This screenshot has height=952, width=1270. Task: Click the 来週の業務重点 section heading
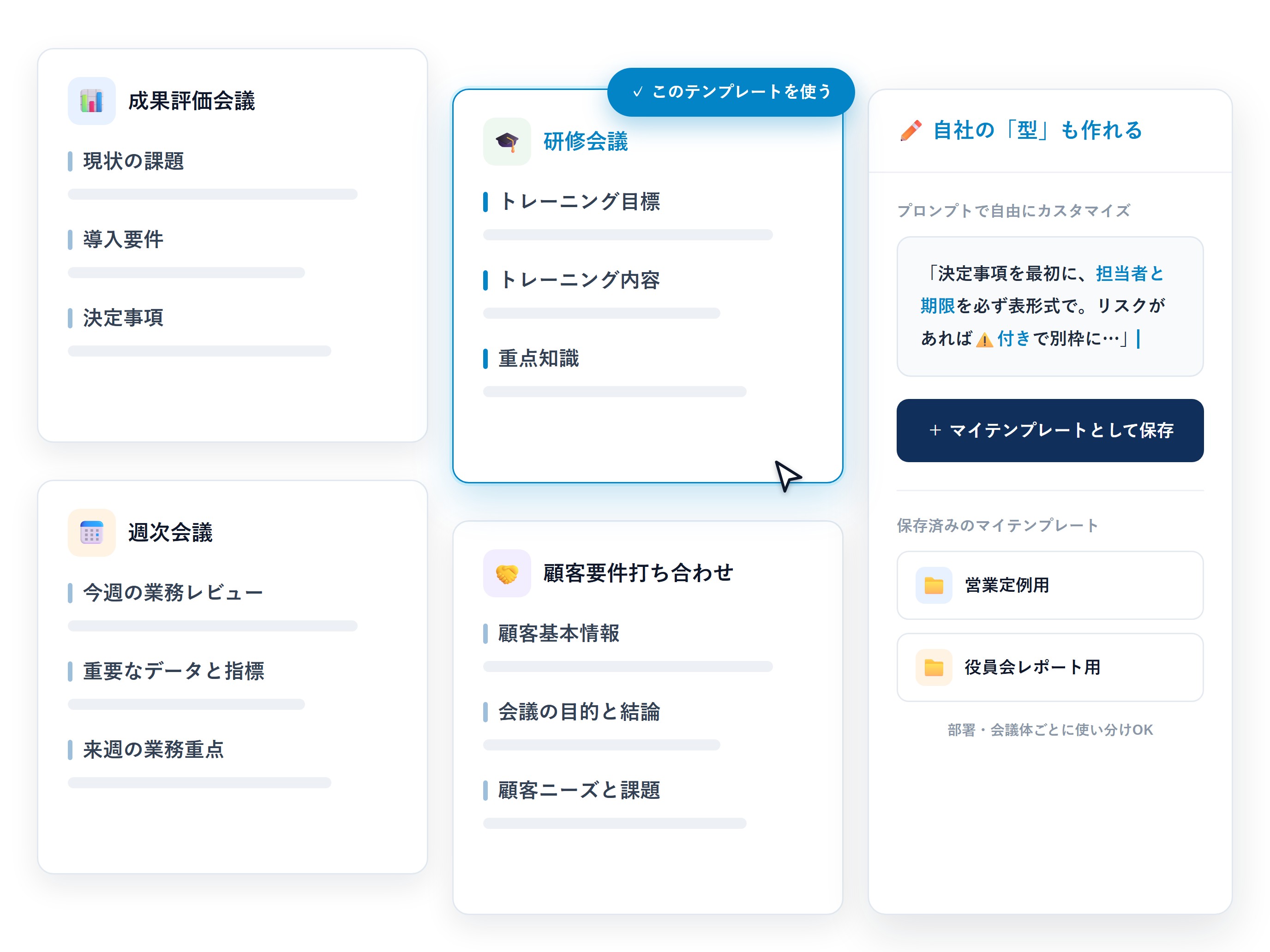tap(153, 750)
